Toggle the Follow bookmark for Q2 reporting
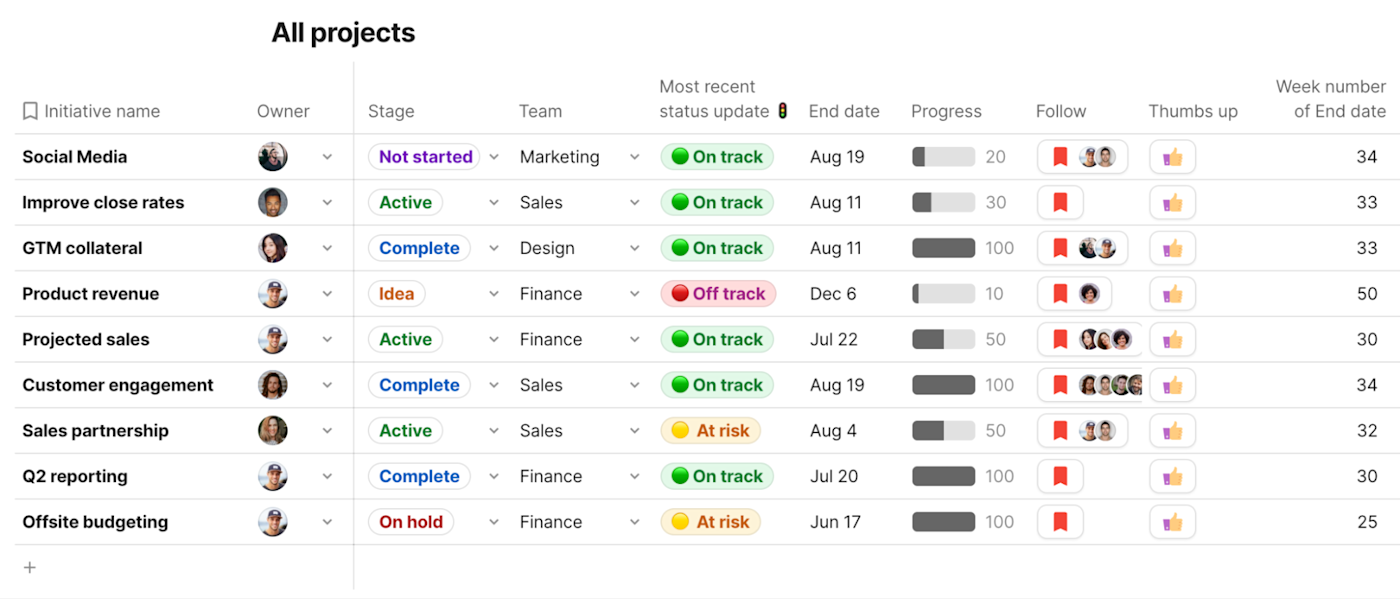1400x599 pixels. click(x=1060, y=476)
